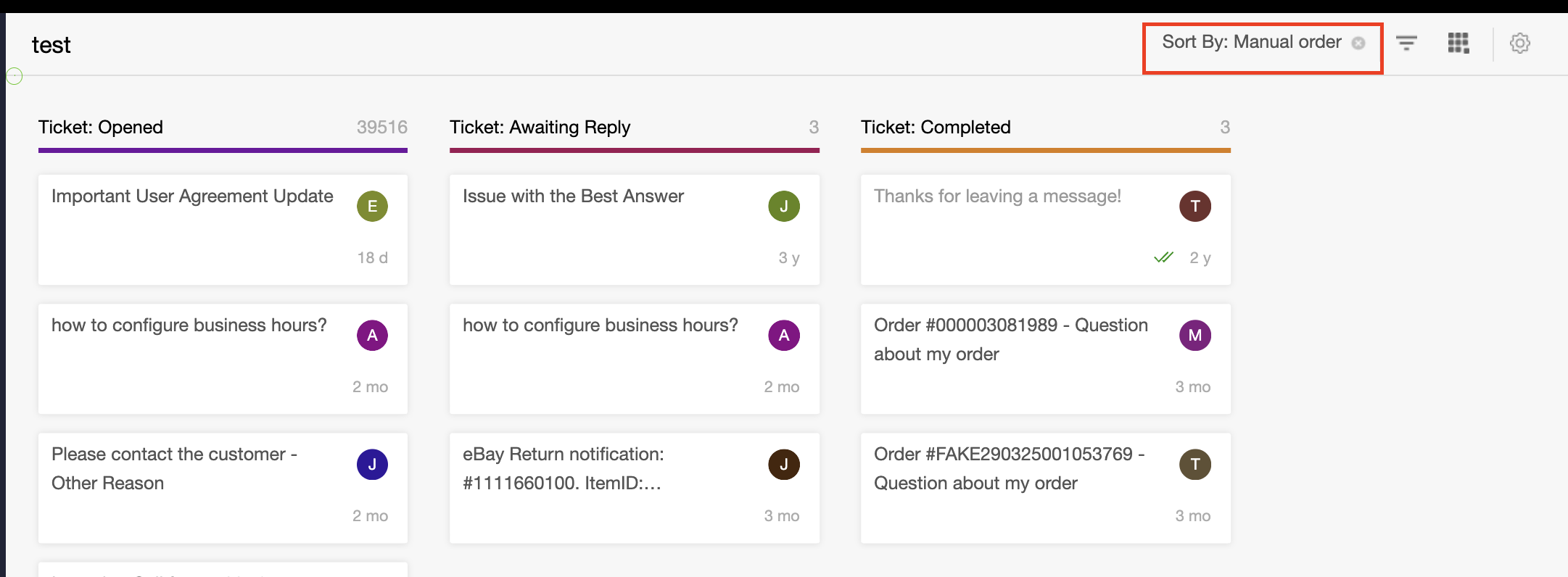Select the Ticket: Opened column header
1568x577 pixels.
[x=101, y=127]
